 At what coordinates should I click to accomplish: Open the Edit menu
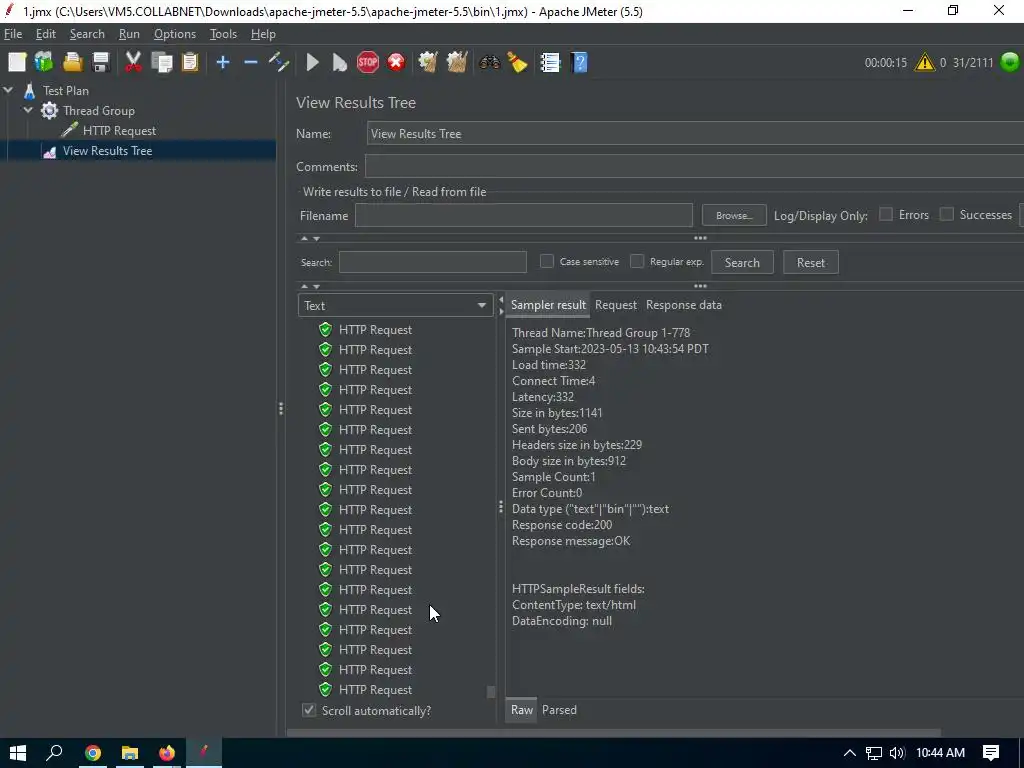click(46, 34)
